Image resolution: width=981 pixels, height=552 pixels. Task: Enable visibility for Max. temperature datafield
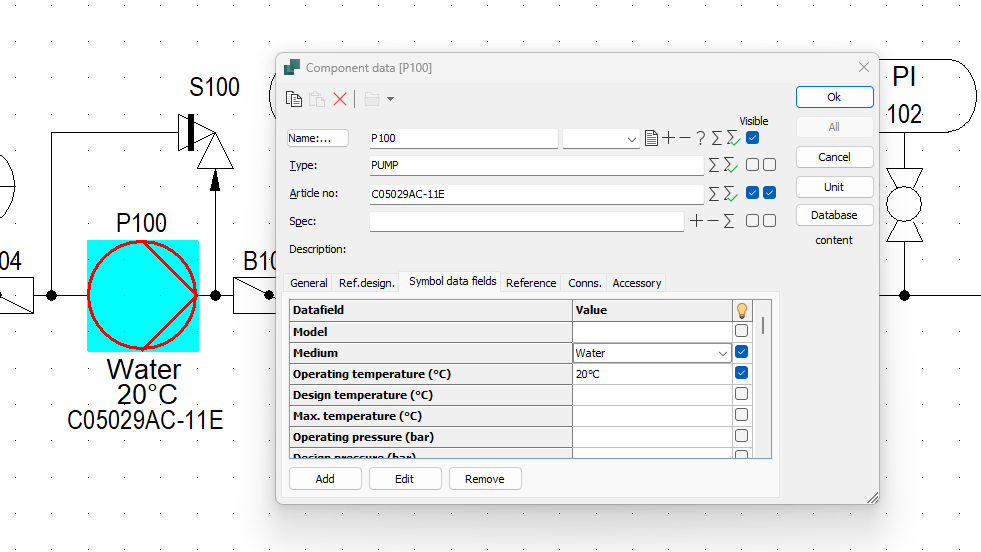coord(741,415)
